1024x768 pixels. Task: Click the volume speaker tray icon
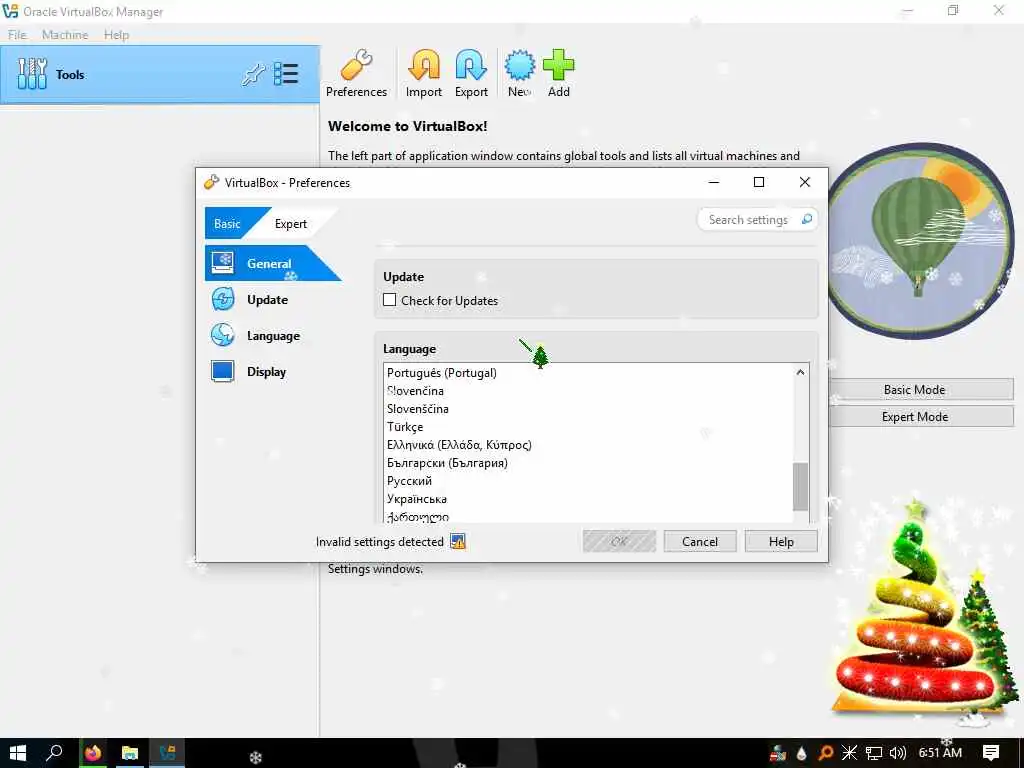[x=898, y=753]
